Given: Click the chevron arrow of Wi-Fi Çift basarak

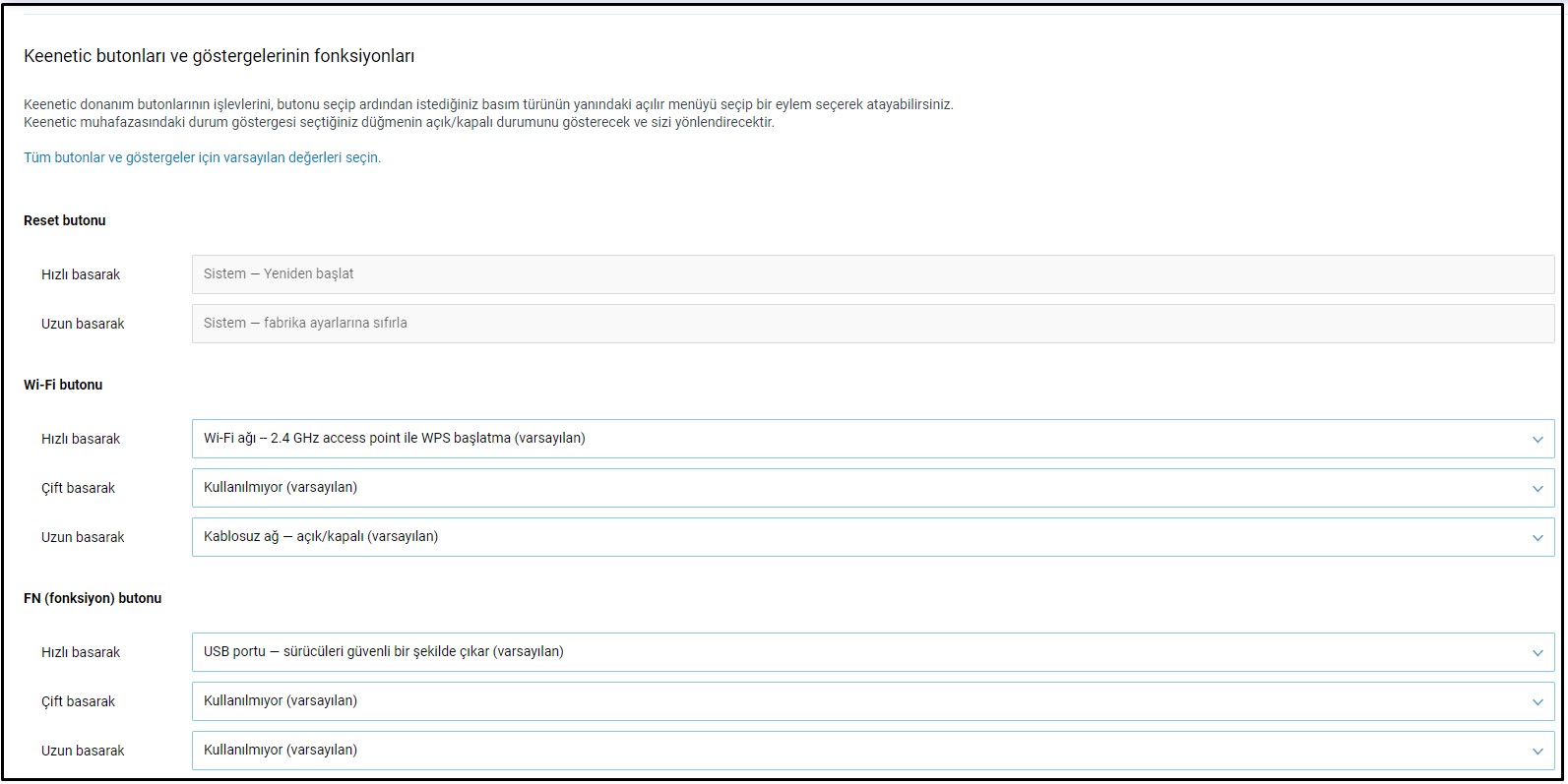Looking at the screenshot, I should coord(1537,488).
